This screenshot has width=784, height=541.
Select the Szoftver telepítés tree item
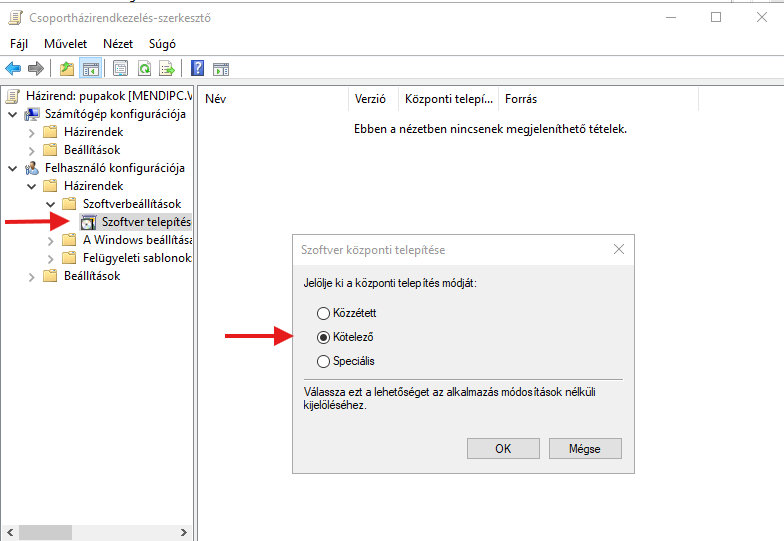click(x=145, y=222)
